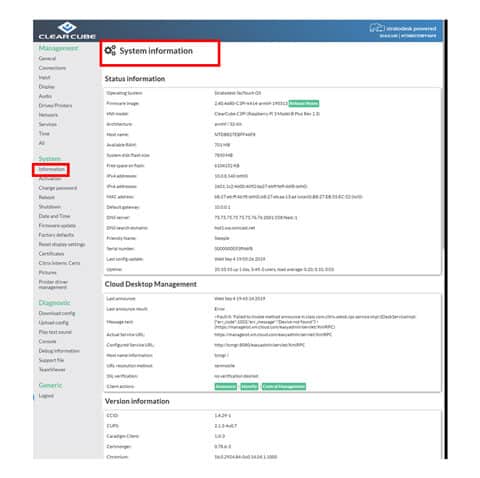Viewport: 480px width, 478px height.
Task: Click the Default gateway value 10.0.0.1
Action: pyautogui.click(x=222, y=207)
